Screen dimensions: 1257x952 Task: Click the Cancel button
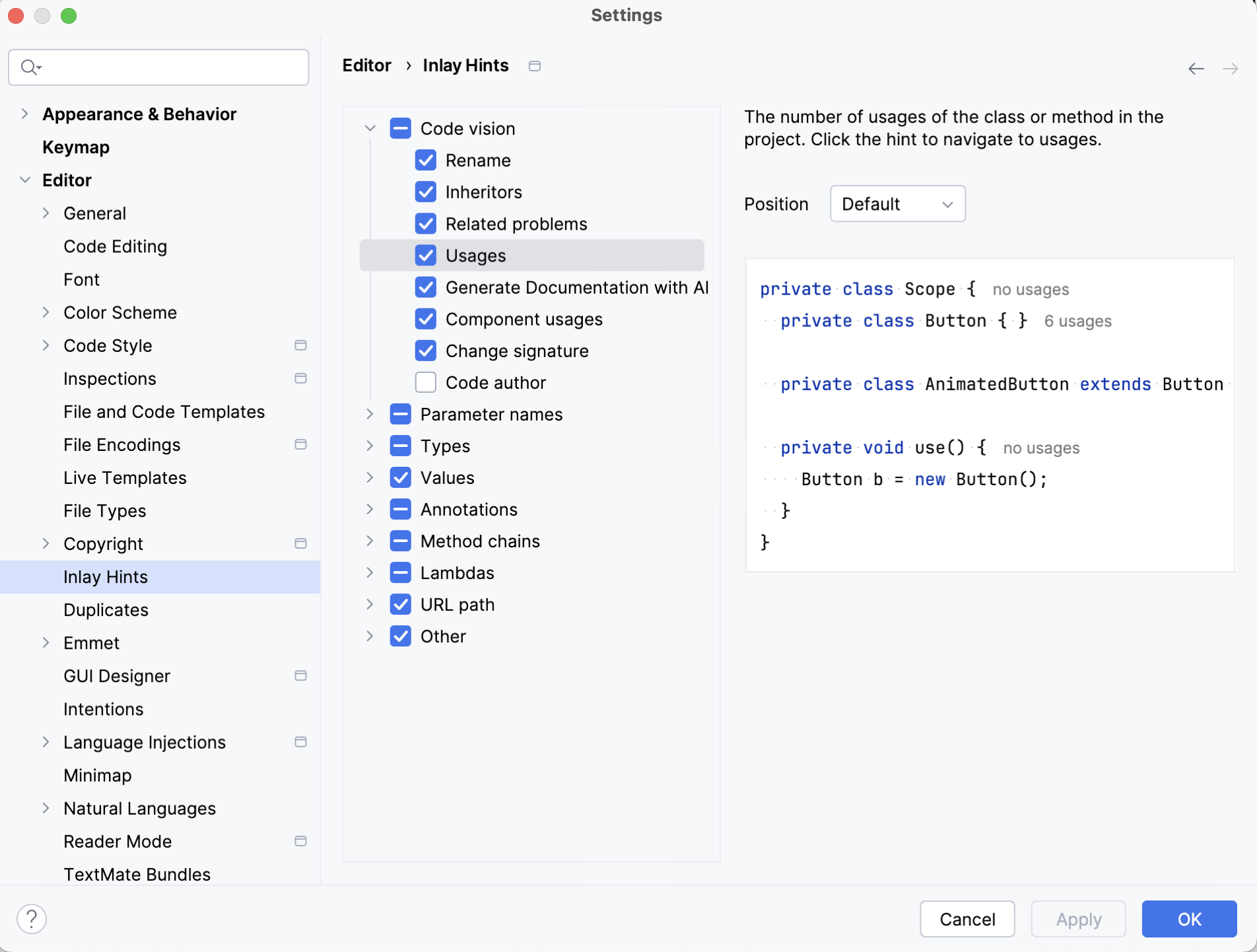tap(967, 919)
